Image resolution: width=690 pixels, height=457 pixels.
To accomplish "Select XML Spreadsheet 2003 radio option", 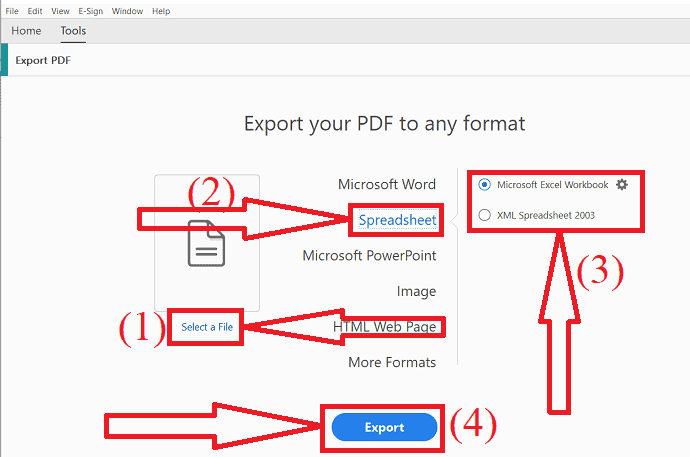I will pyautogui.click(x=484, y=215).
